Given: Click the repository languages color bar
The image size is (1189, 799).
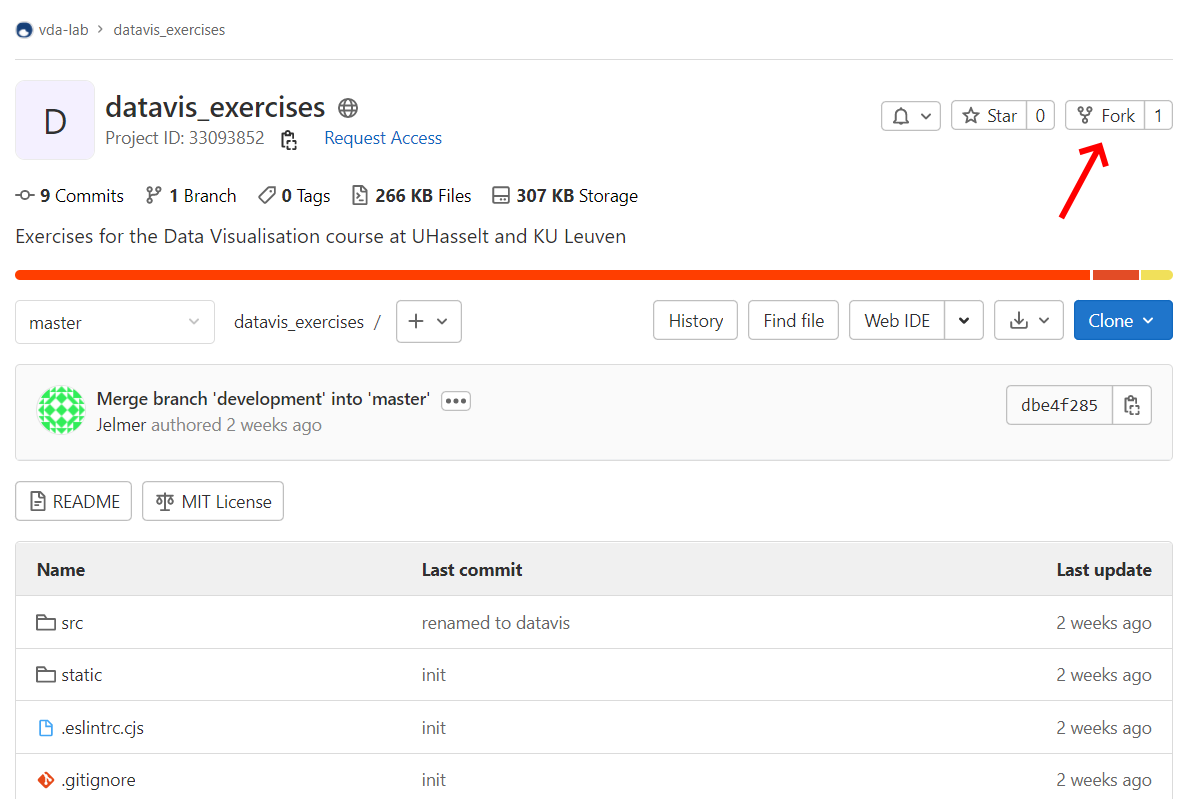Looking at the screenshot, I should (552, 275).
